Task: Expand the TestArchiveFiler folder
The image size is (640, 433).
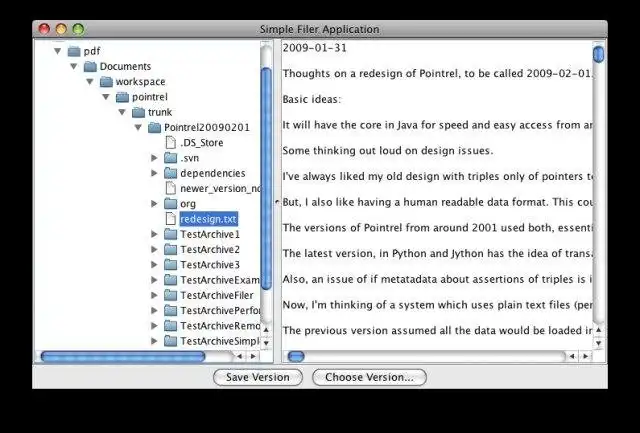Action: click(x=154, y=295)
